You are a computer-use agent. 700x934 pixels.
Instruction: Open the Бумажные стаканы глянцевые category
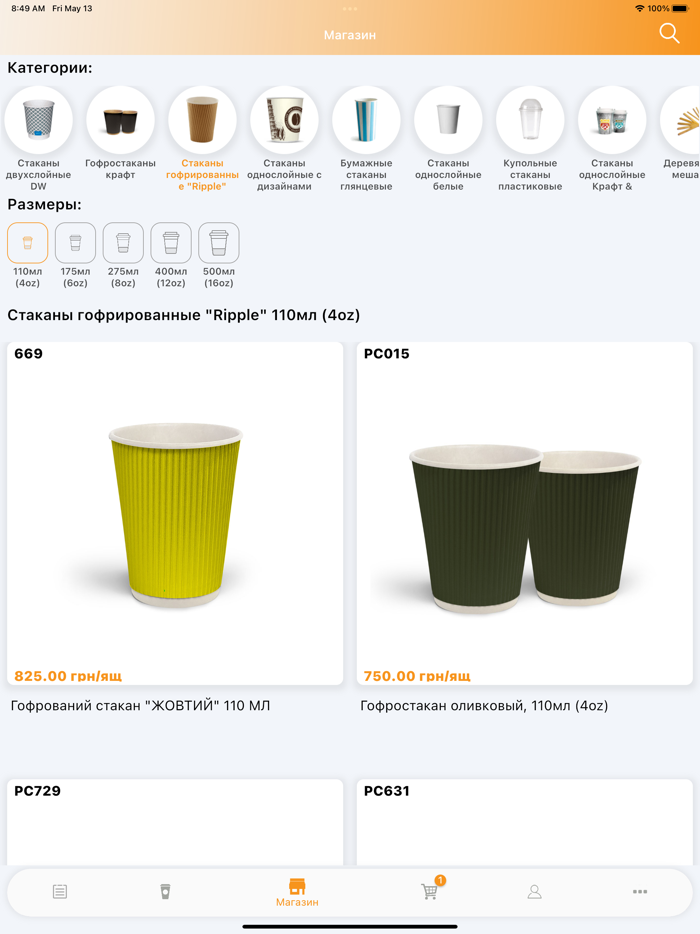click(x=366, y=120)
